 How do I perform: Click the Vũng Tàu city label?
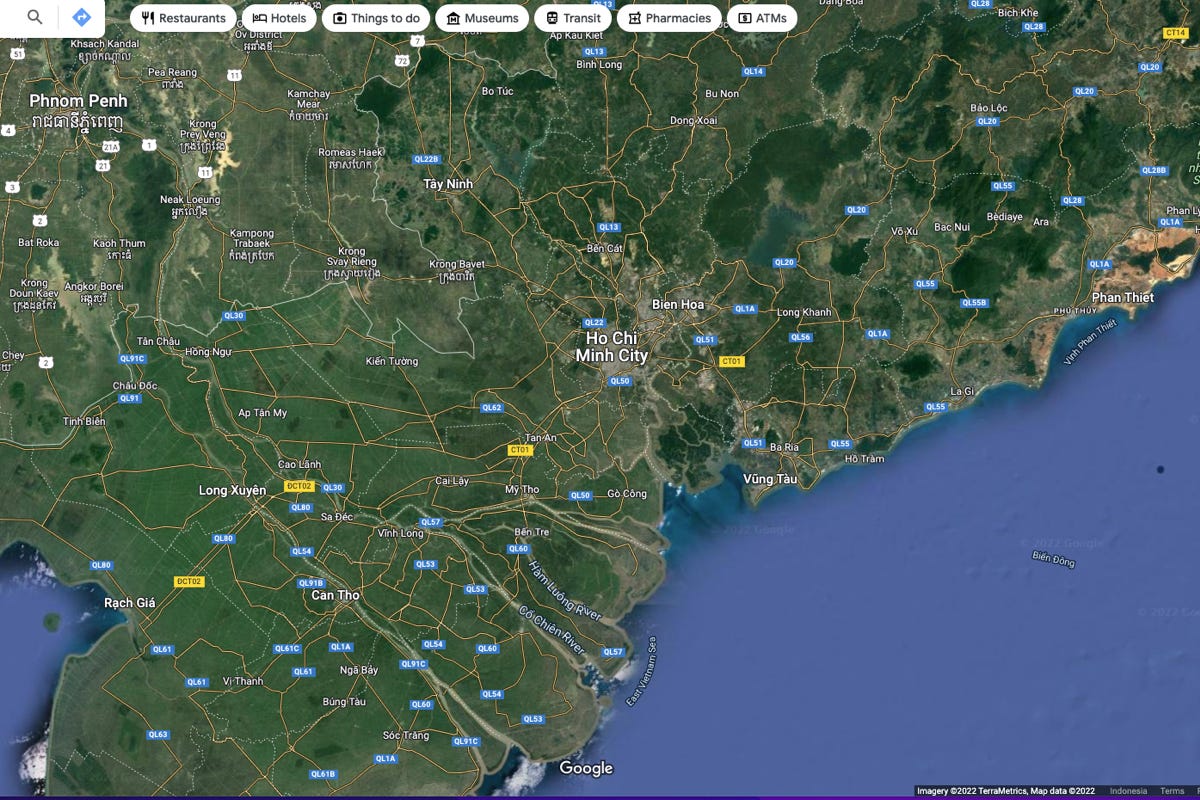pos(770,479)
